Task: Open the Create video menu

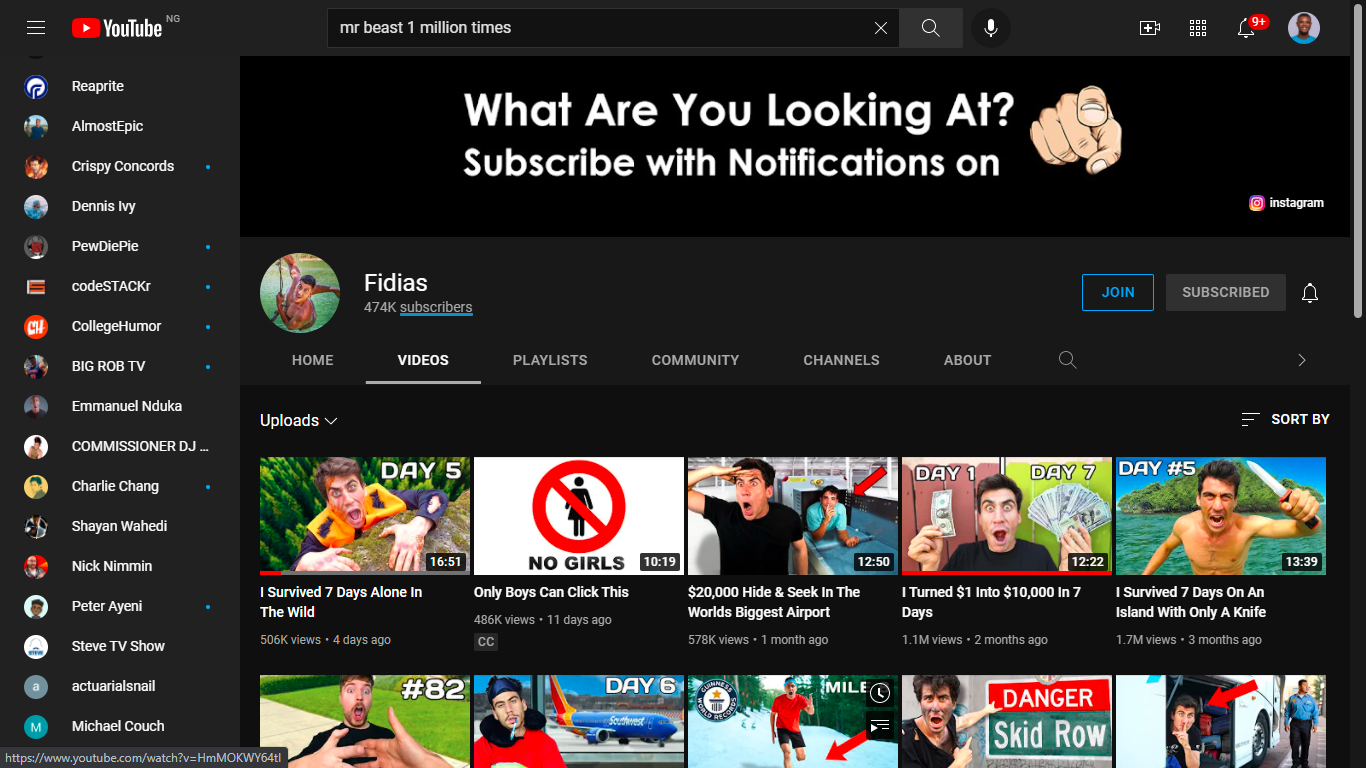Action: [1150, 28]
